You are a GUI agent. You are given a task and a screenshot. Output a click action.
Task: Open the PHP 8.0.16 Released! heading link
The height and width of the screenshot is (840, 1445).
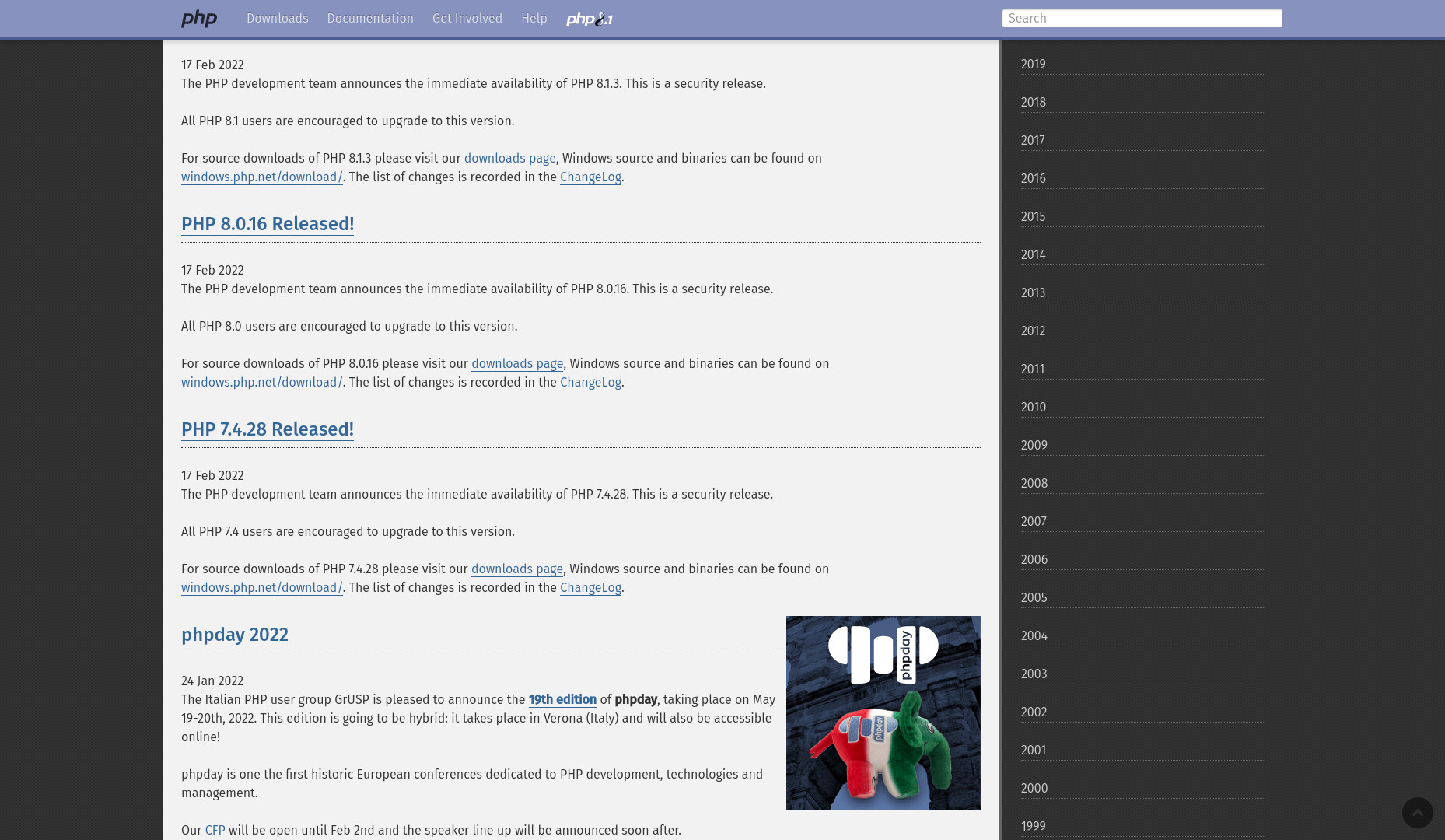(268, 224)
